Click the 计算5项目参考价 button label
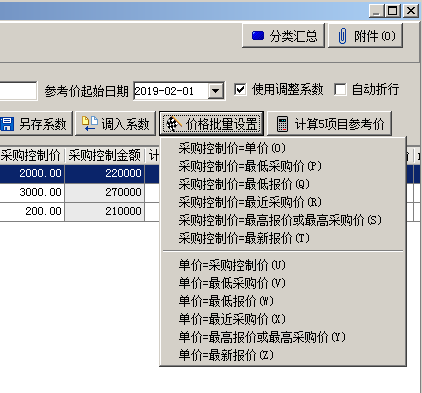This screenshot has width=422, height=393. 339,124
